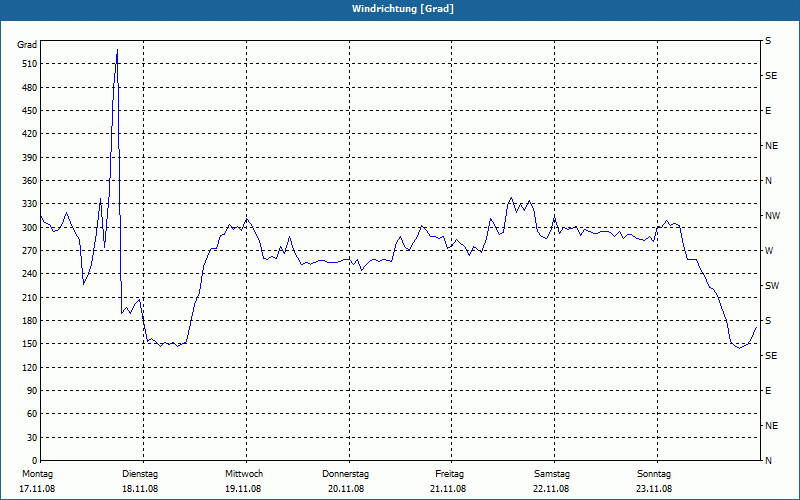Click the 270 degree axis label
Image resolution: width=800 pixels, height=500 pixels.
point(30,251)
